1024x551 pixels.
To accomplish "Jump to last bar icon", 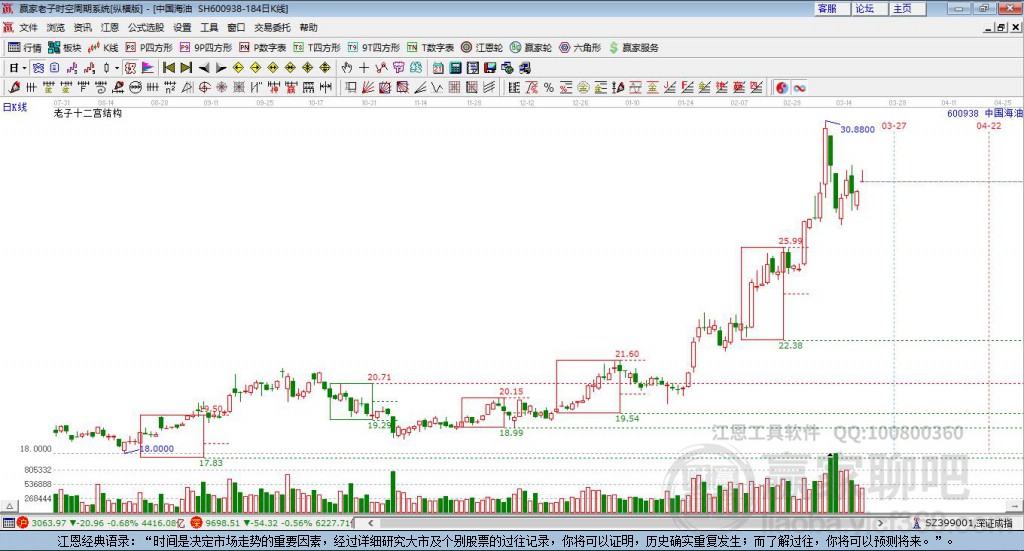I will 186,68.
